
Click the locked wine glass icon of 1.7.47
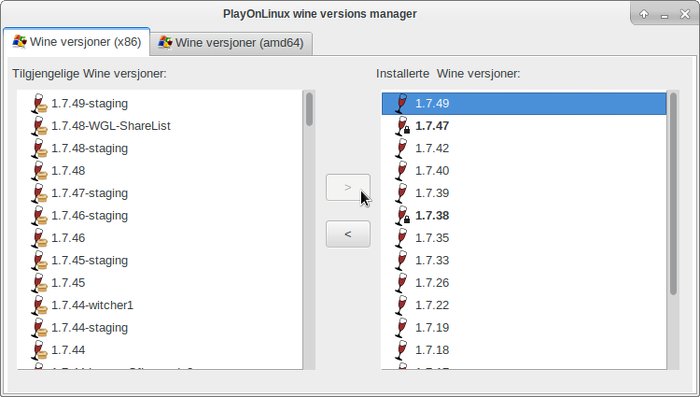point(403,126)
